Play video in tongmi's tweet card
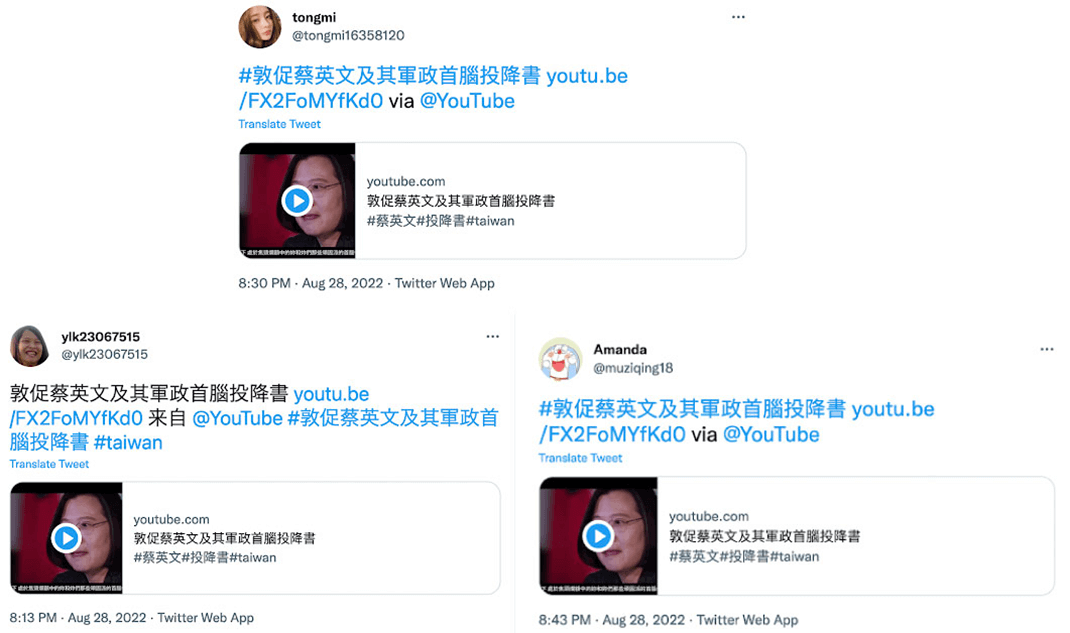1070x633 pixels. [x=297, y=201]
